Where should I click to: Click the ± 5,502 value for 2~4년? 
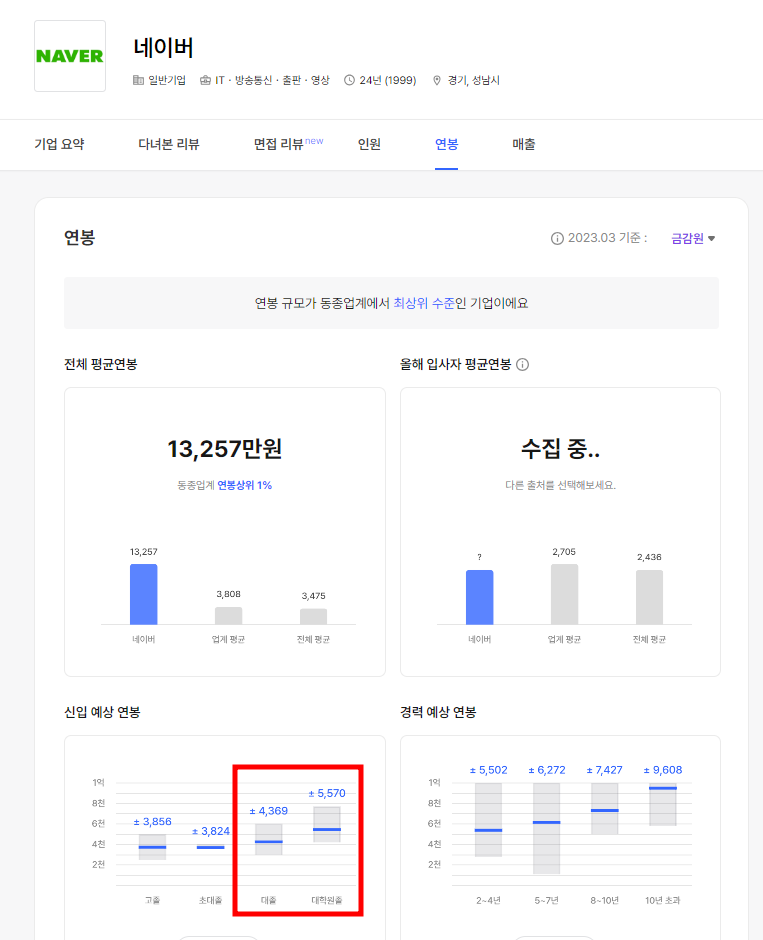[x=488, y=770]
